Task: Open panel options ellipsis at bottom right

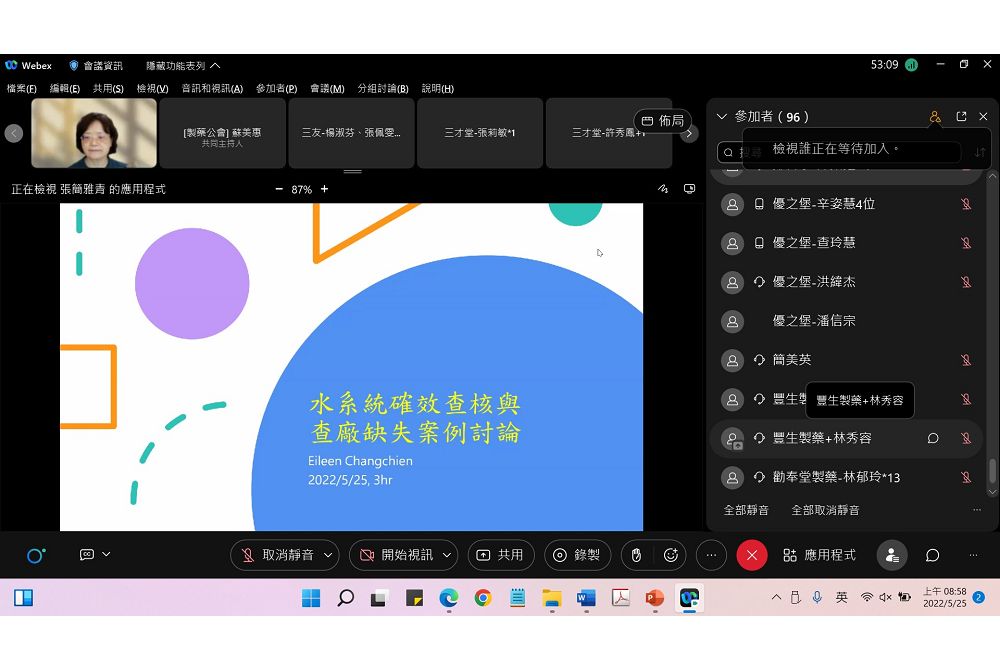Action: [973, 555]
